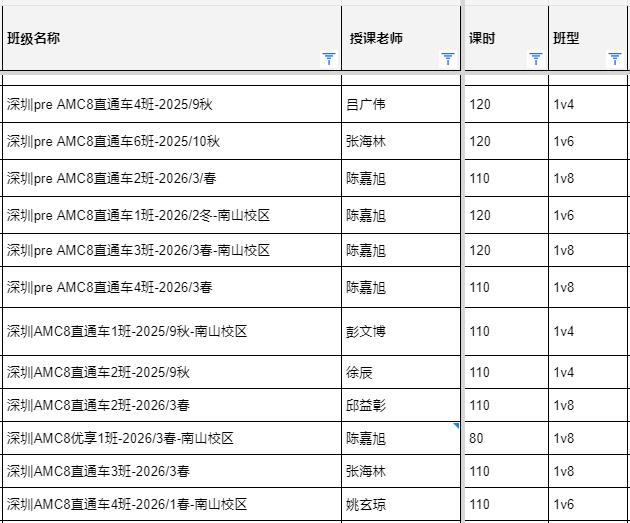This screenshot has width=630, height=523.
Task: Select teacher 张海林 in AMC8直通车3班 row
Action: coord(401,471)
